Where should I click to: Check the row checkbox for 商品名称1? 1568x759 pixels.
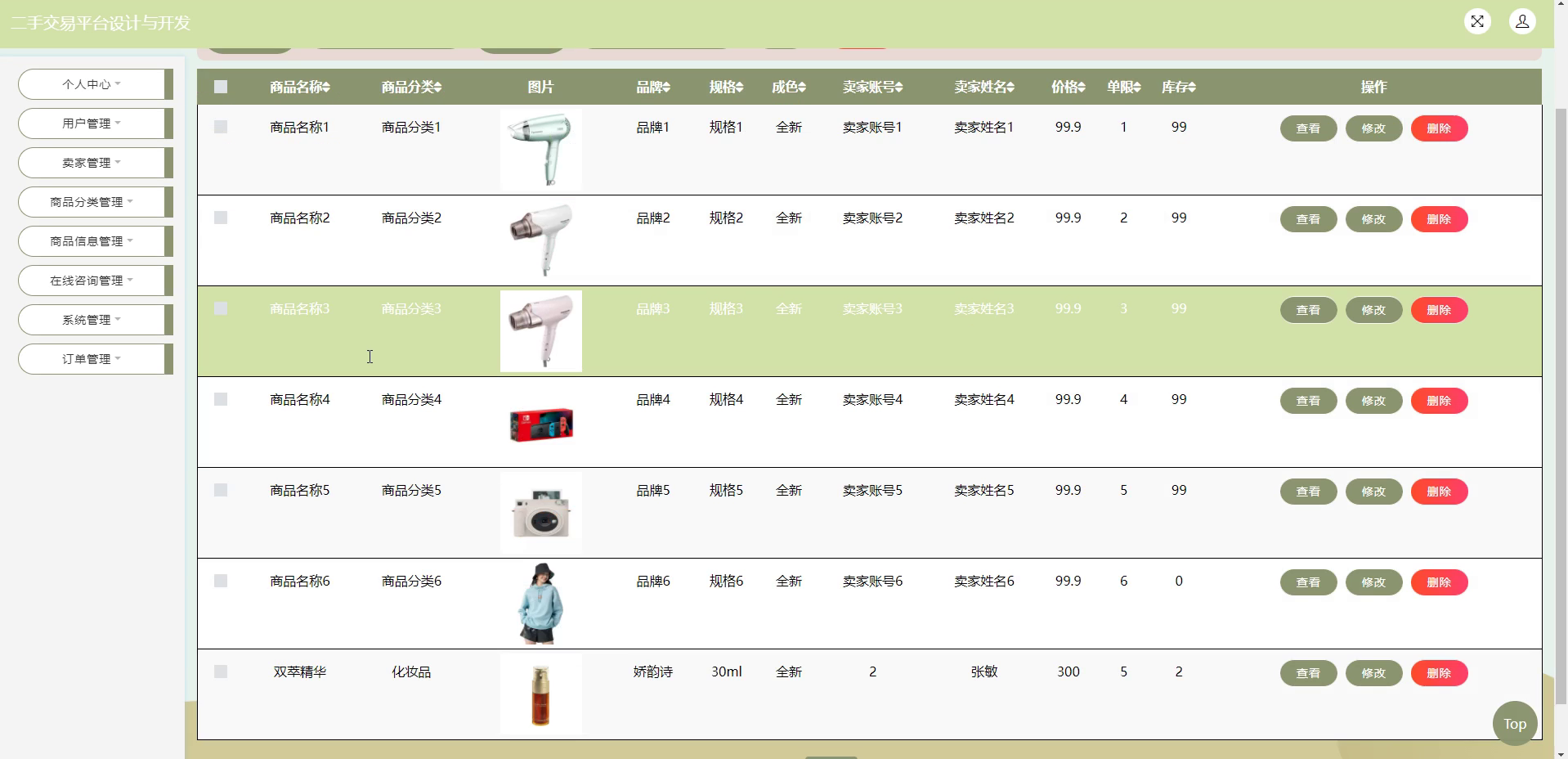[x=221, y=127]
